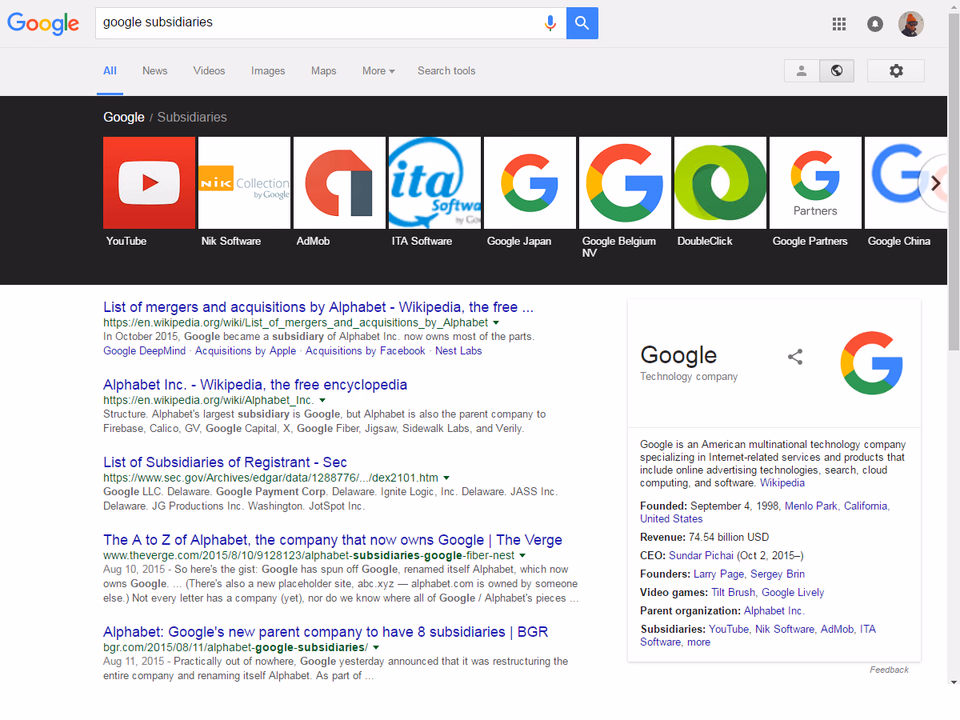Click the blue search magnifier button

click(582, 23)
